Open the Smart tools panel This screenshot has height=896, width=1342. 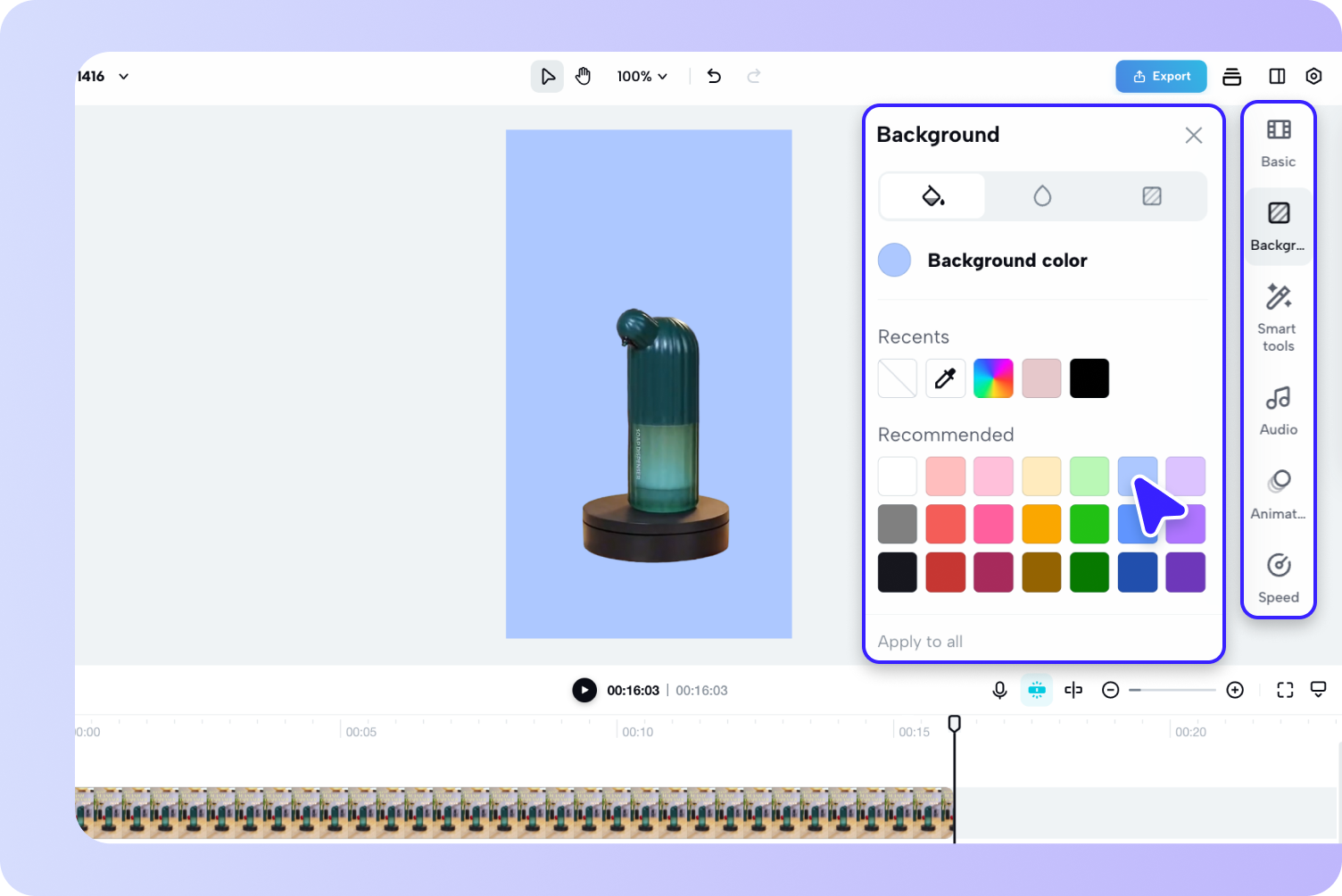tap(1278, 318)
